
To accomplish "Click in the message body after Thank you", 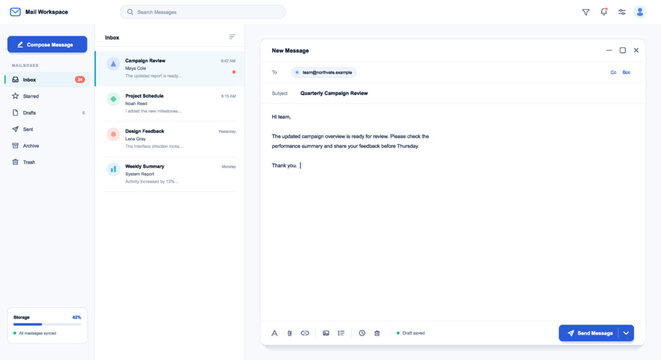I will pyautogui.click(x=300, y=165).
